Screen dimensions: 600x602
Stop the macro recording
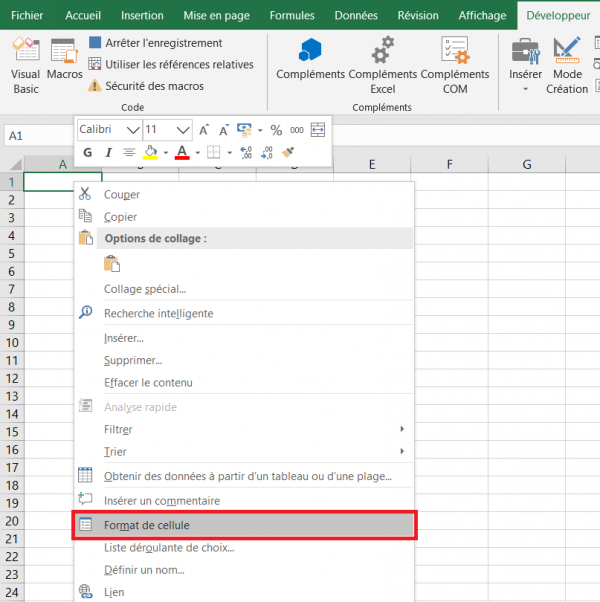coord(155,43)
